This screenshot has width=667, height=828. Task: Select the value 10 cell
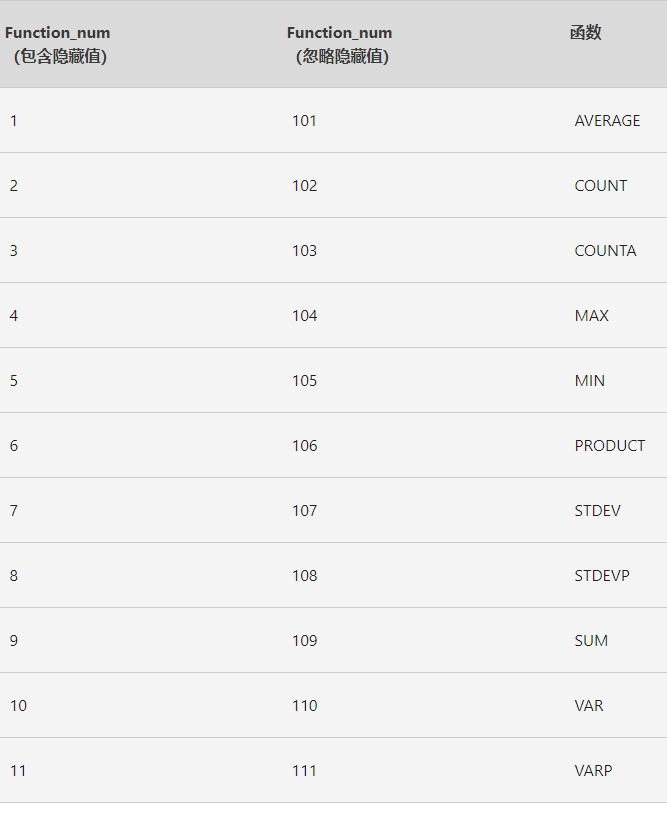[18, 705]
